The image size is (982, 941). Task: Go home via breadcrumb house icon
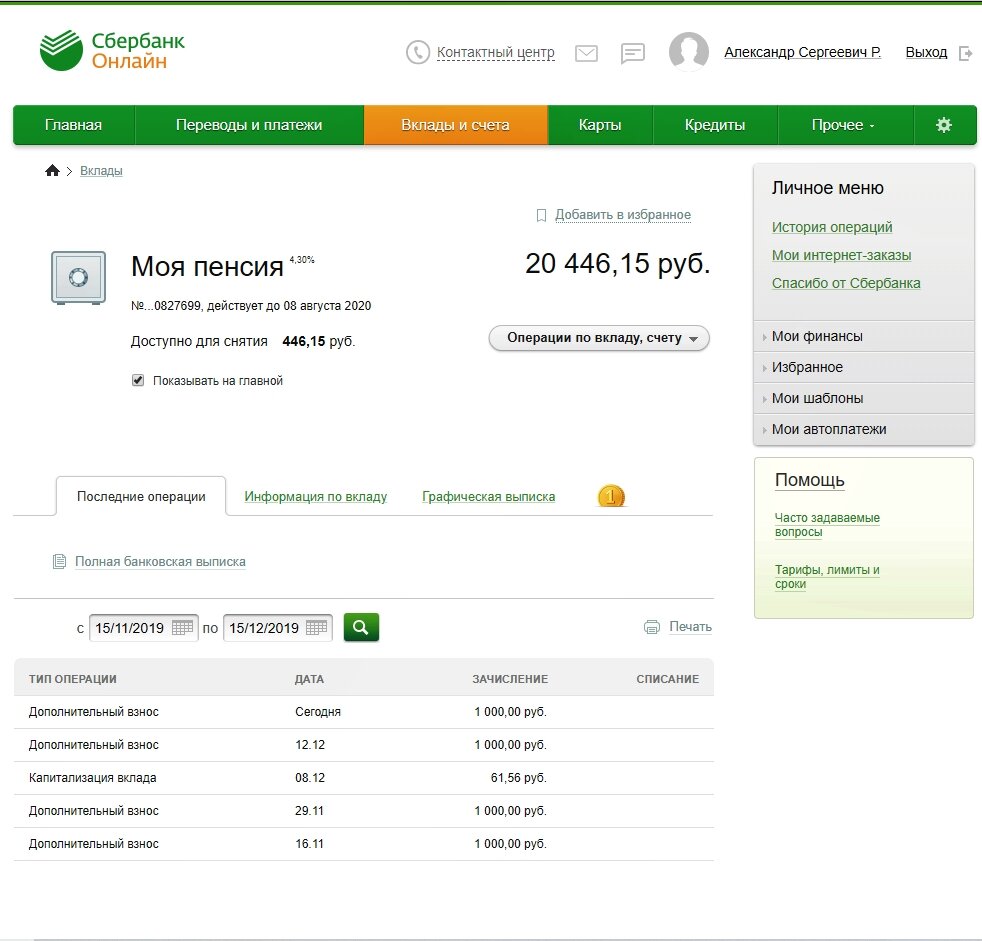click(x=52, y=170)
